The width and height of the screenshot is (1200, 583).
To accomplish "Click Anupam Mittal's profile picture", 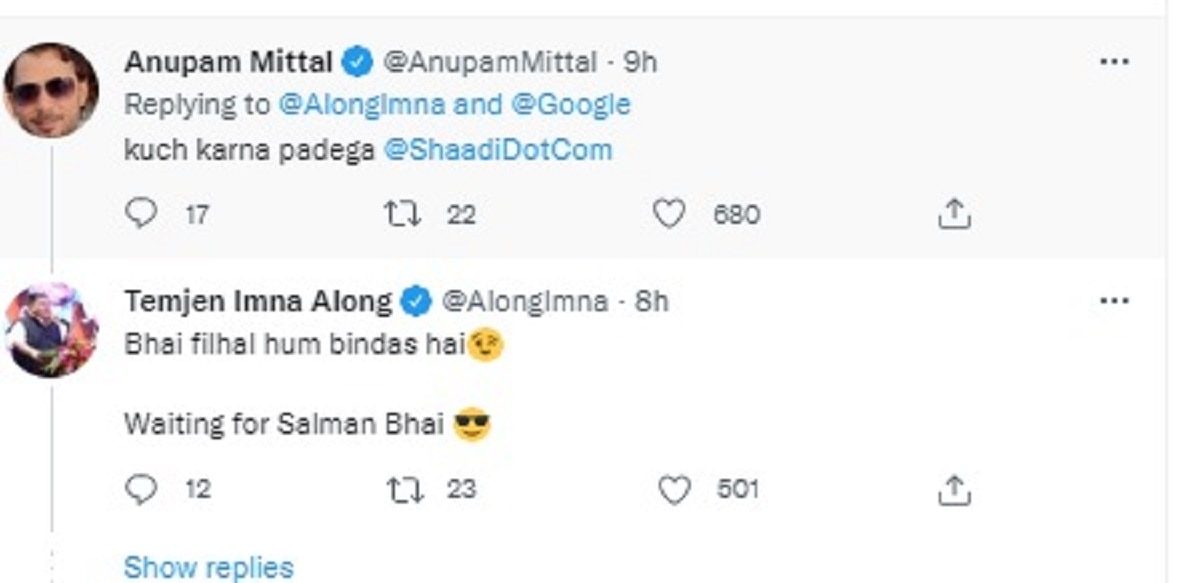I will click(x=50, y=89).
